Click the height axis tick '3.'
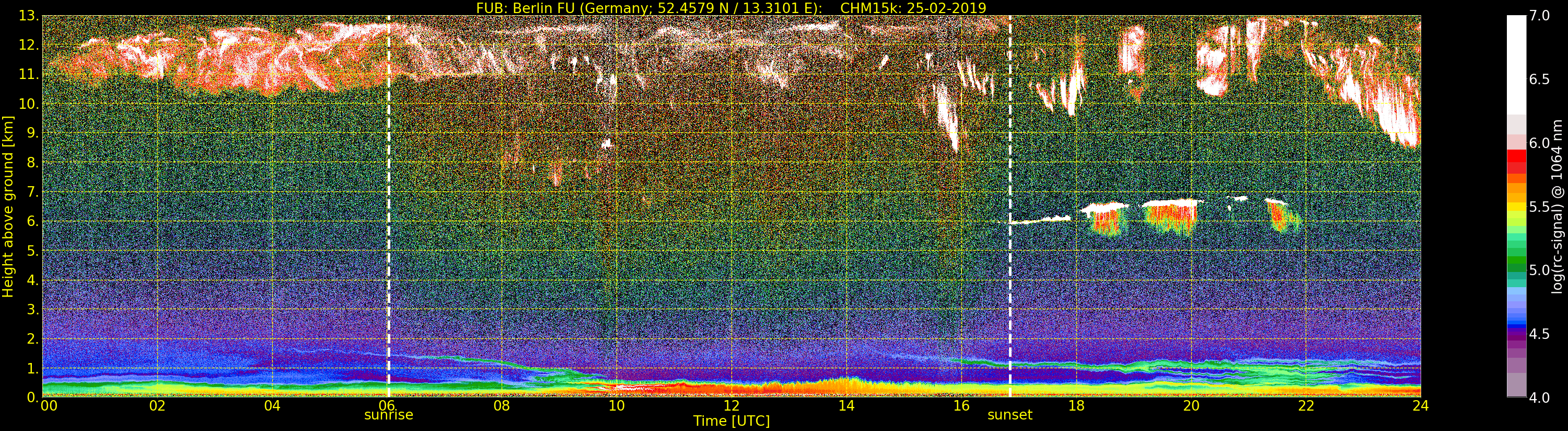 32,309
